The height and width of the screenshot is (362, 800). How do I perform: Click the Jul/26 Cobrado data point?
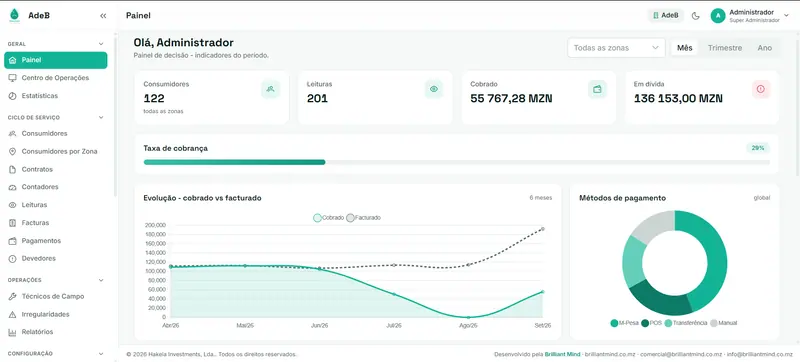click(394, 294)
